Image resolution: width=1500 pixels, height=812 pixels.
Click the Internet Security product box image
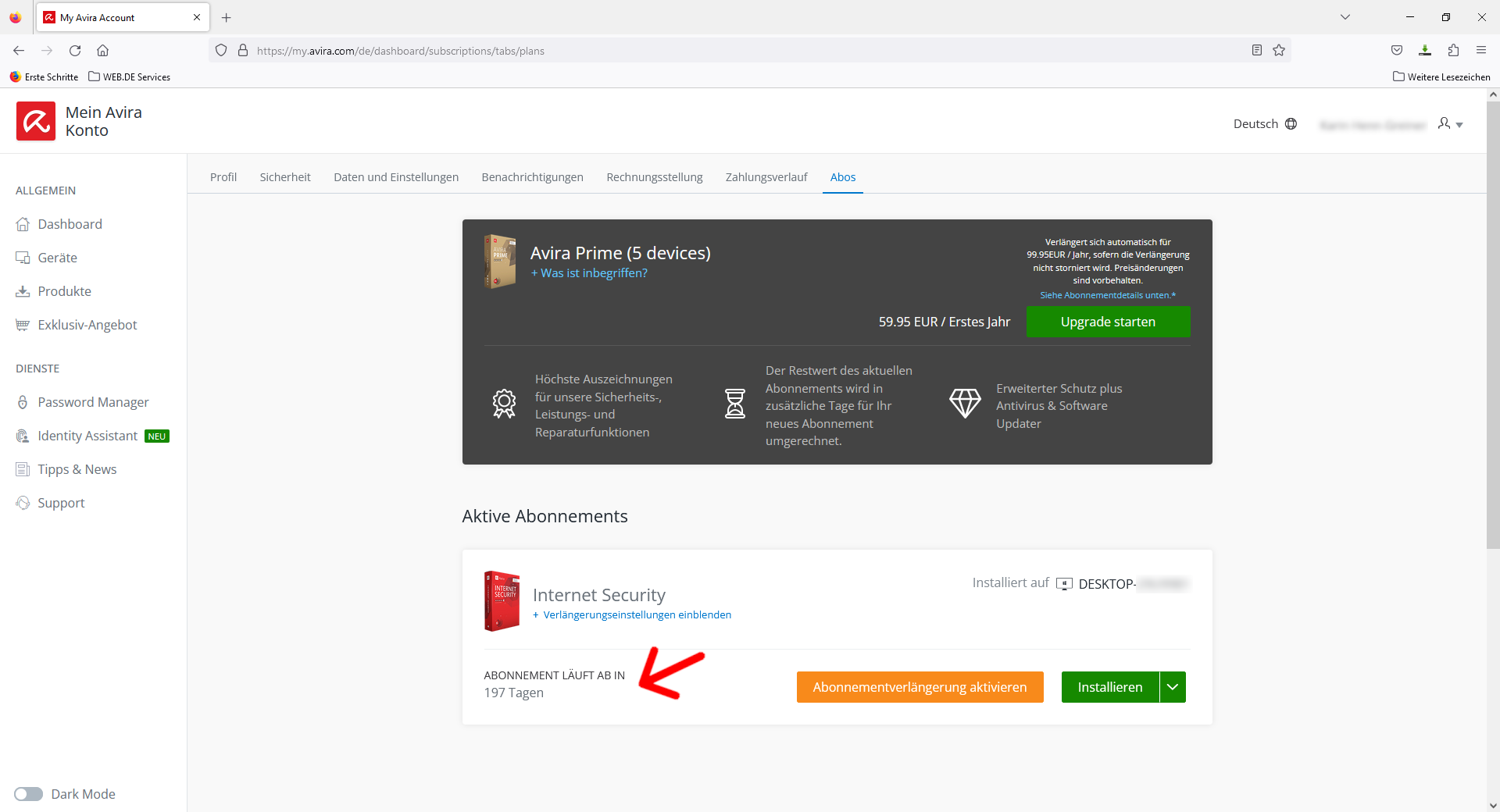[x=502, y=600]
